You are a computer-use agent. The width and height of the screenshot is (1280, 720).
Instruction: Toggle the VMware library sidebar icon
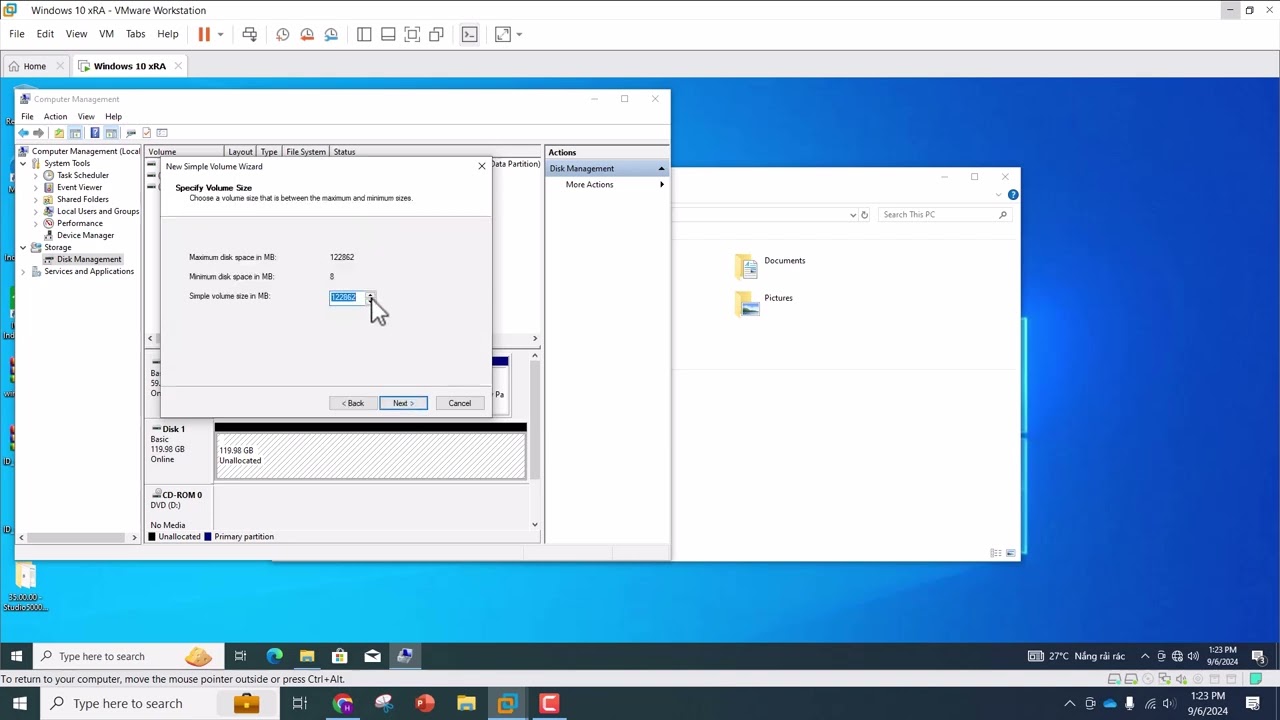[364, 34]
